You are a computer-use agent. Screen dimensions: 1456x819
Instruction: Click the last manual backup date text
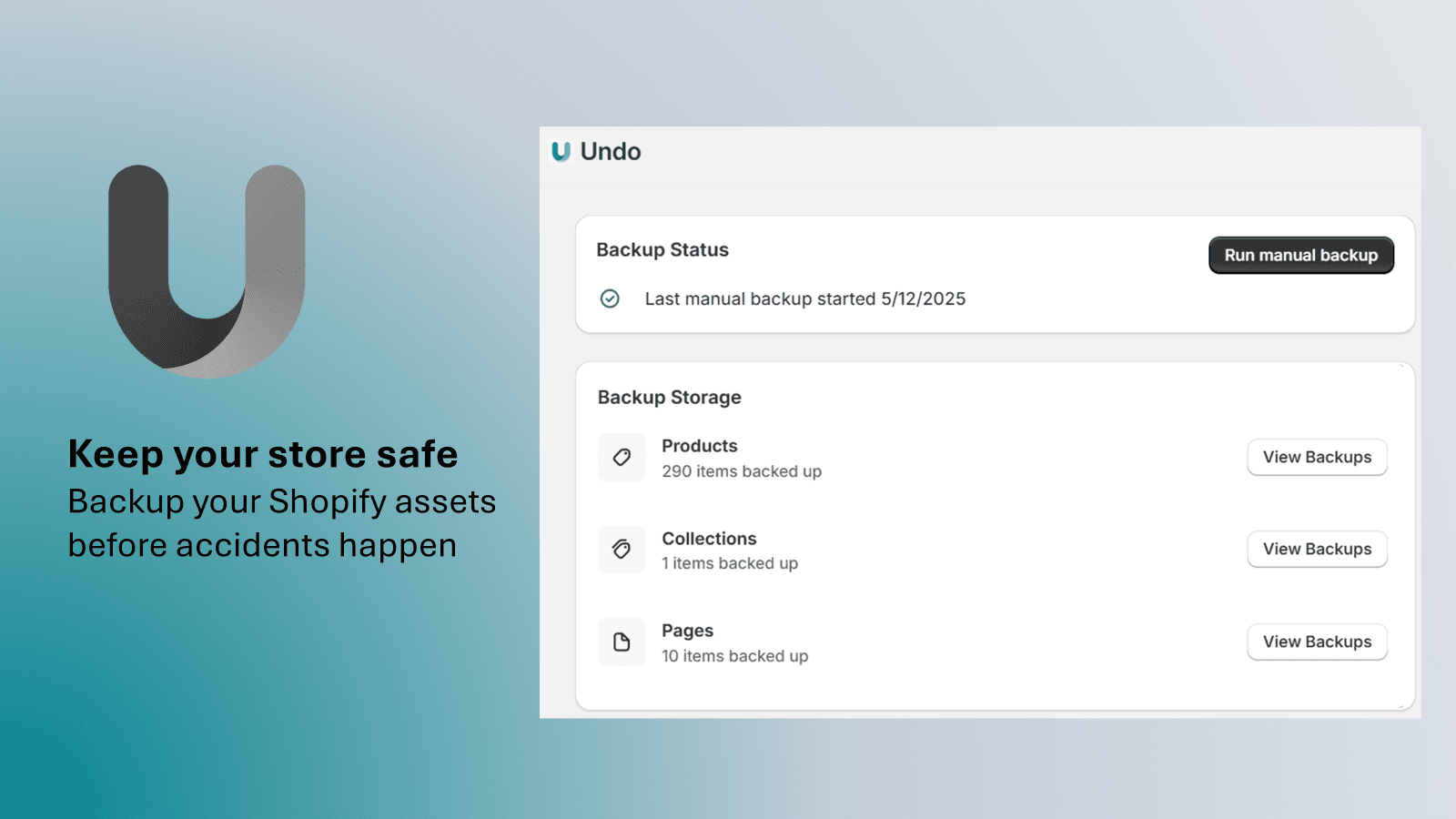click(x=804, y=298)
